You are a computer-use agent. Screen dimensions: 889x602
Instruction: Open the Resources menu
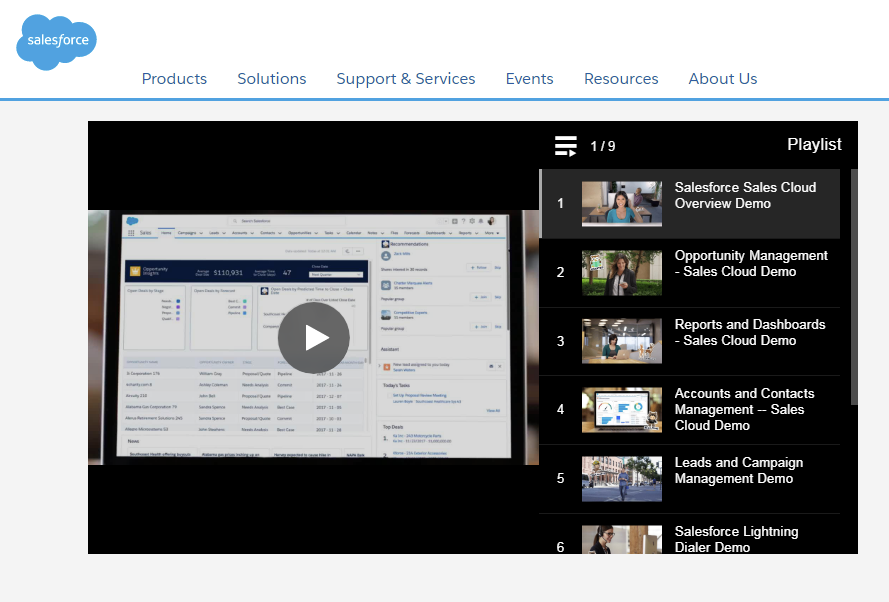(621, 79)
